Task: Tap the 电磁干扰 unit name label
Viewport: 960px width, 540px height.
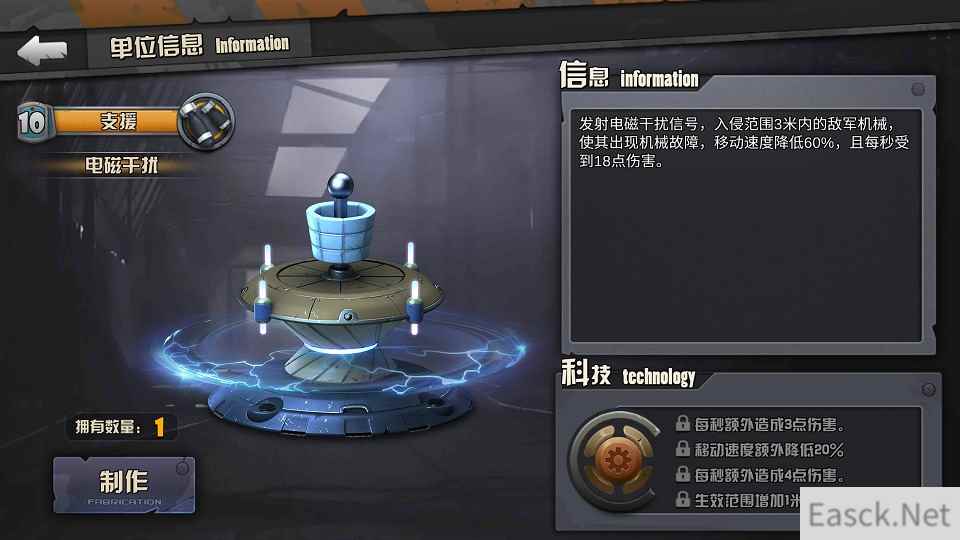Action: [x=121, y=165]
